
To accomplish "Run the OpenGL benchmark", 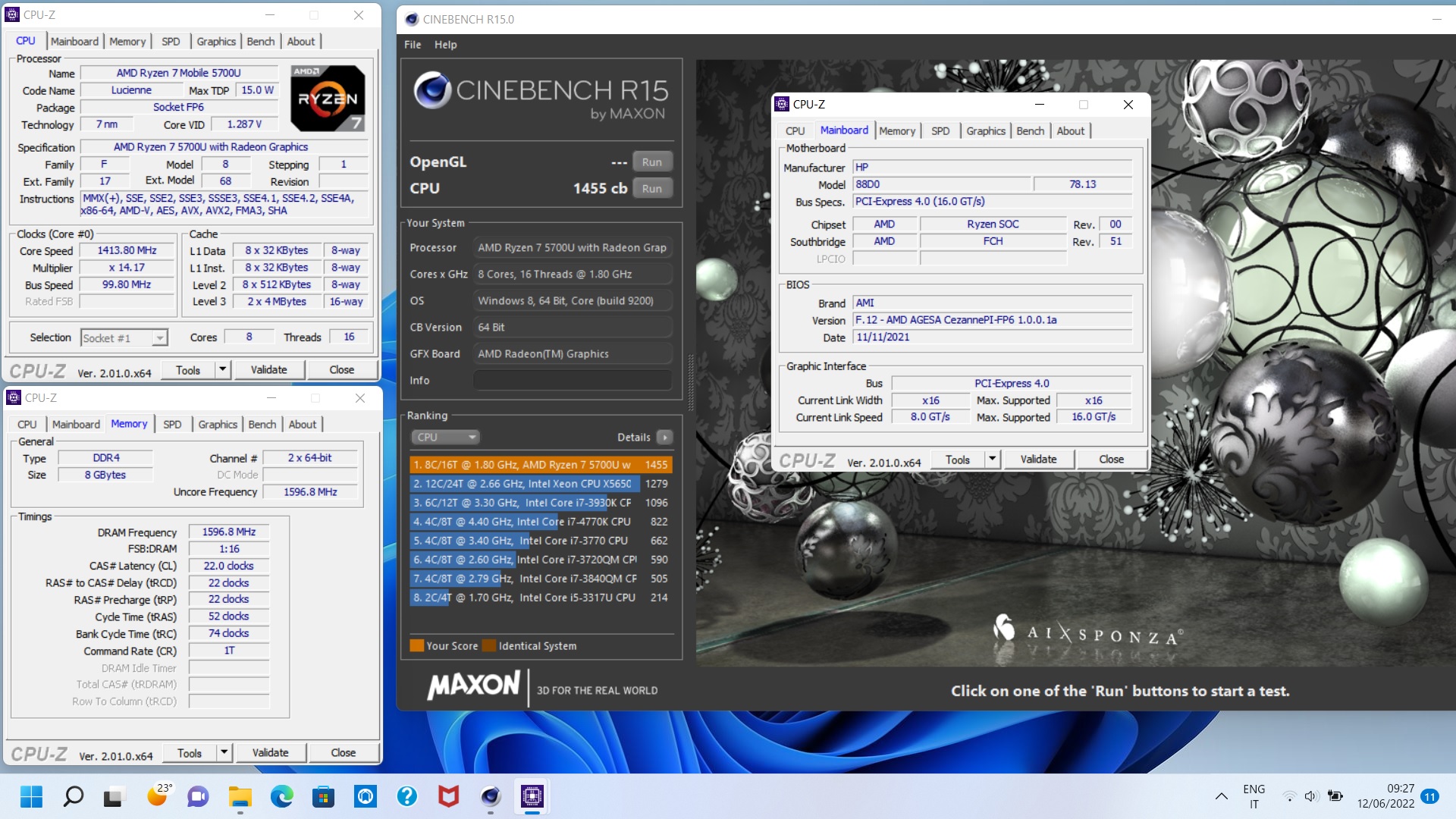I will (652, 162).
